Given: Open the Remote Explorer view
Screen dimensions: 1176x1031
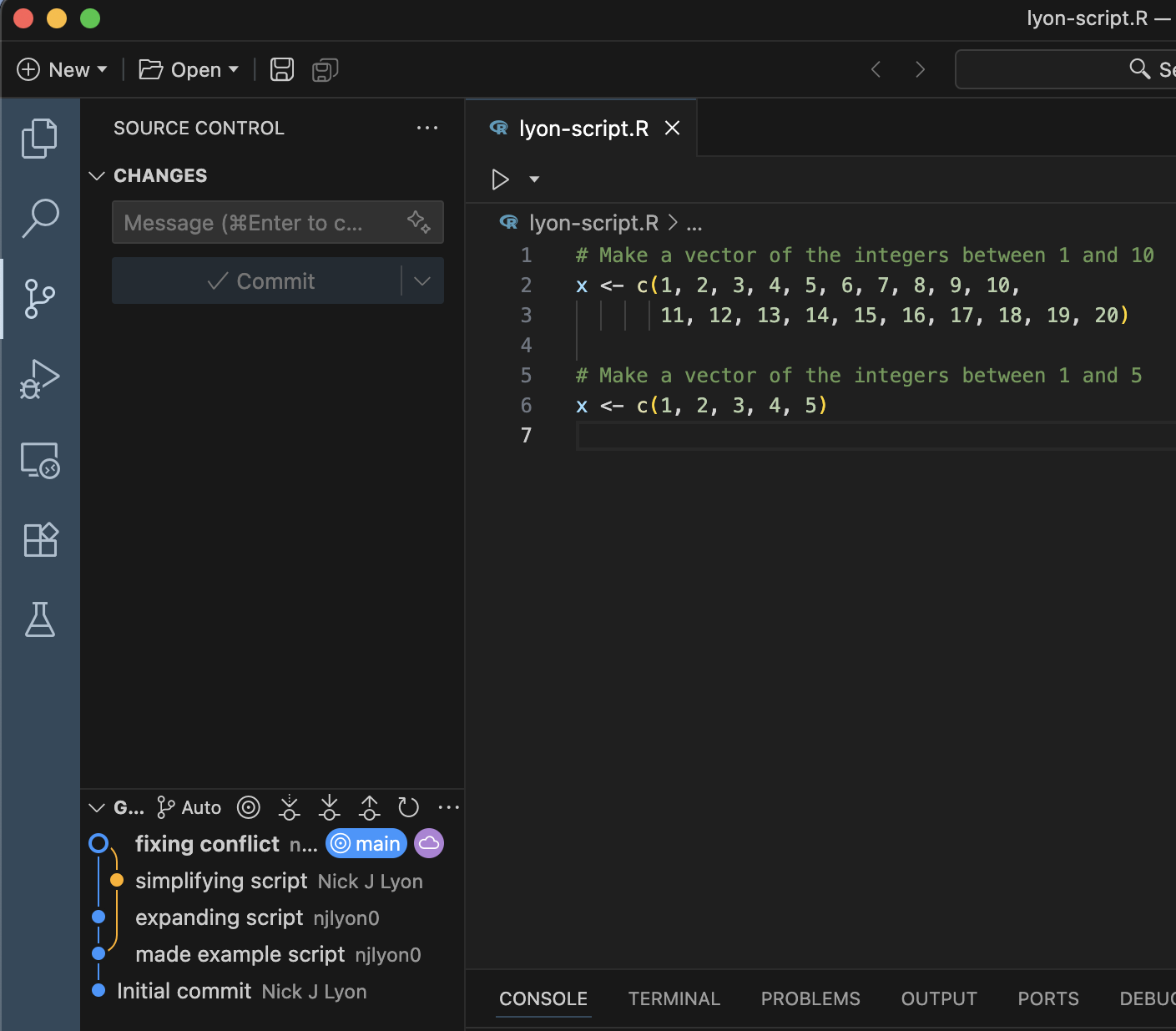Looking at the screenshot, I should pos(39,460).
